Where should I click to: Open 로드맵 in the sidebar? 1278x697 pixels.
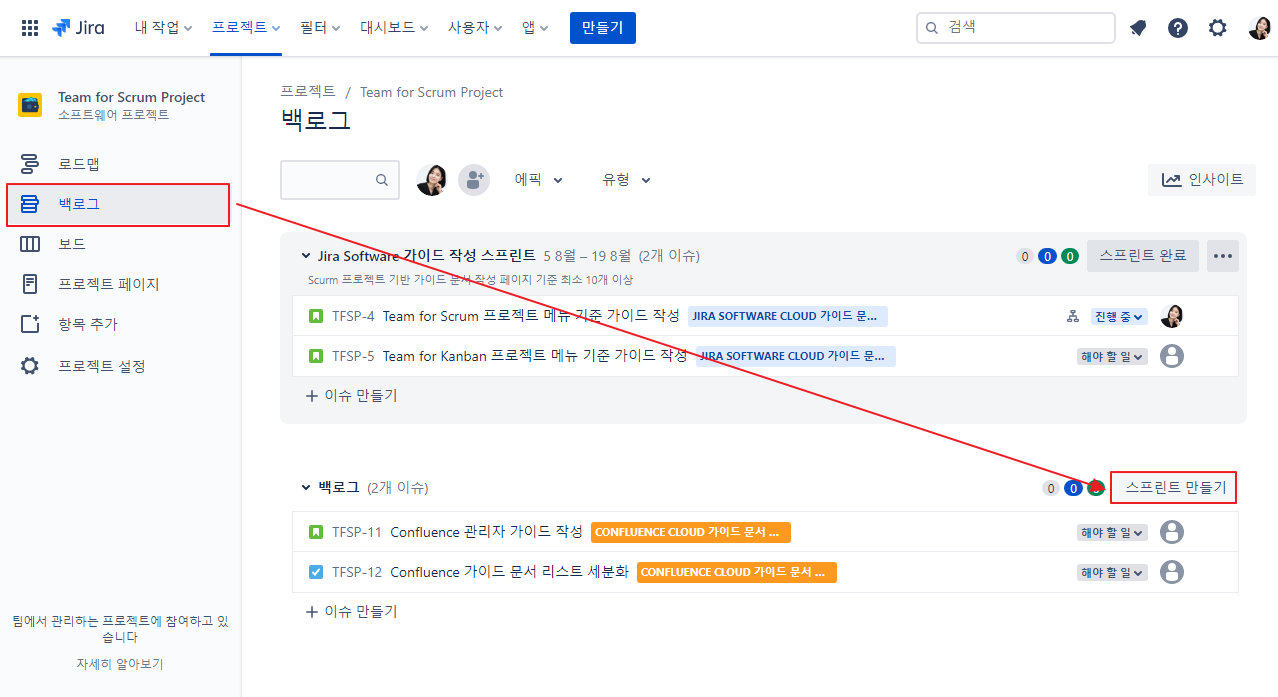coord(120,164)
